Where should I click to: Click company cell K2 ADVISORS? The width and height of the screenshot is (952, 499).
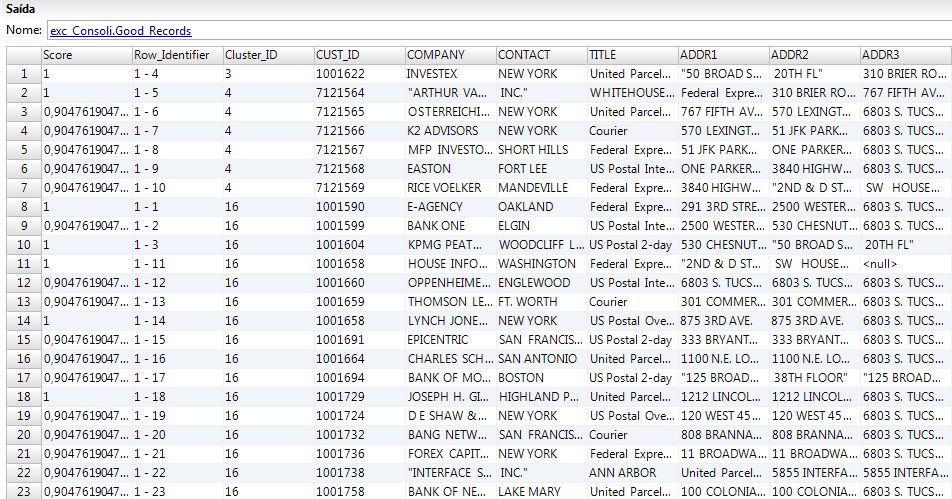[451, 131]
